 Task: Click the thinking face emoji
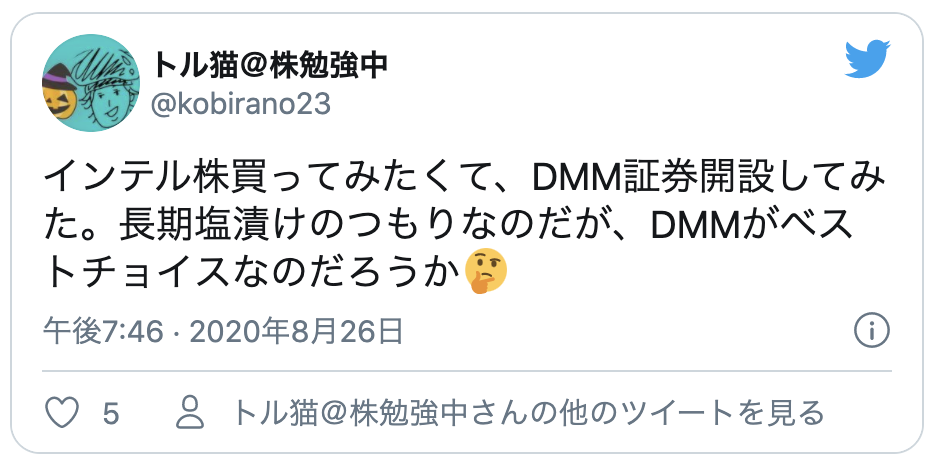[x=486, y=272]
